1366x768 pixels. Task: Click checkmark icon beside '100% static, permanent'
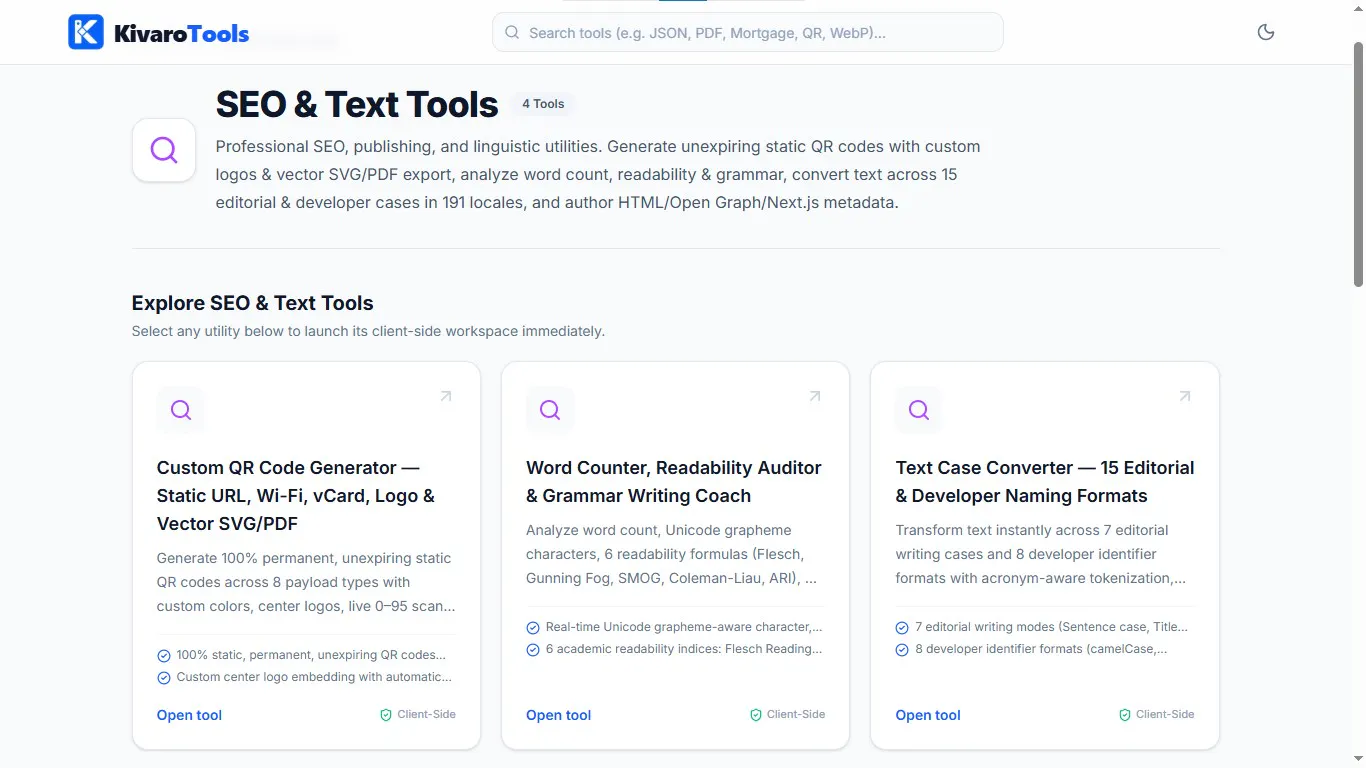tap(164, 656)
